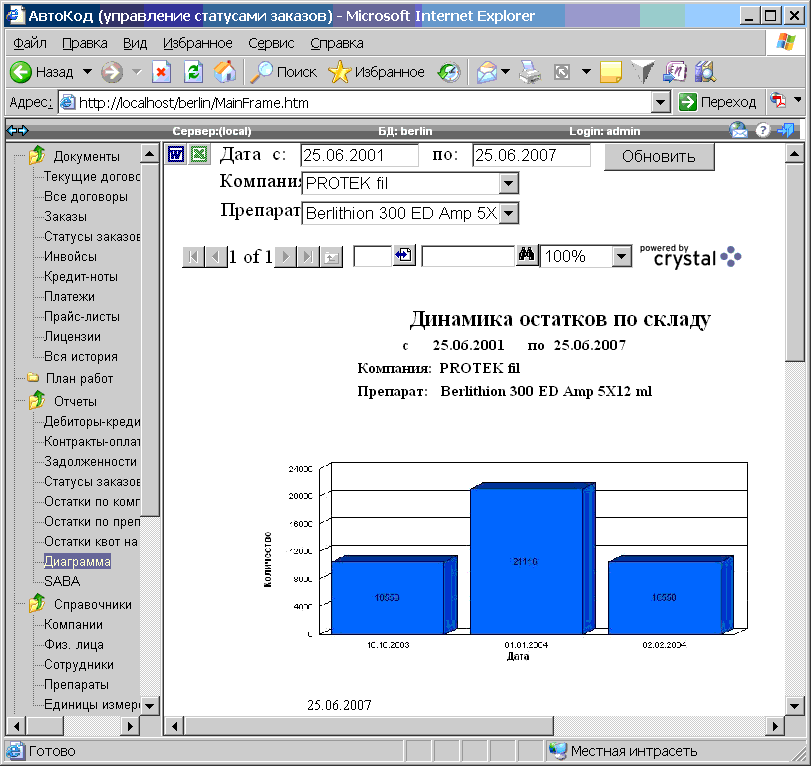Click the funnel filter toolbar icon
Viewport: 811px width, 766px height.
642,72
